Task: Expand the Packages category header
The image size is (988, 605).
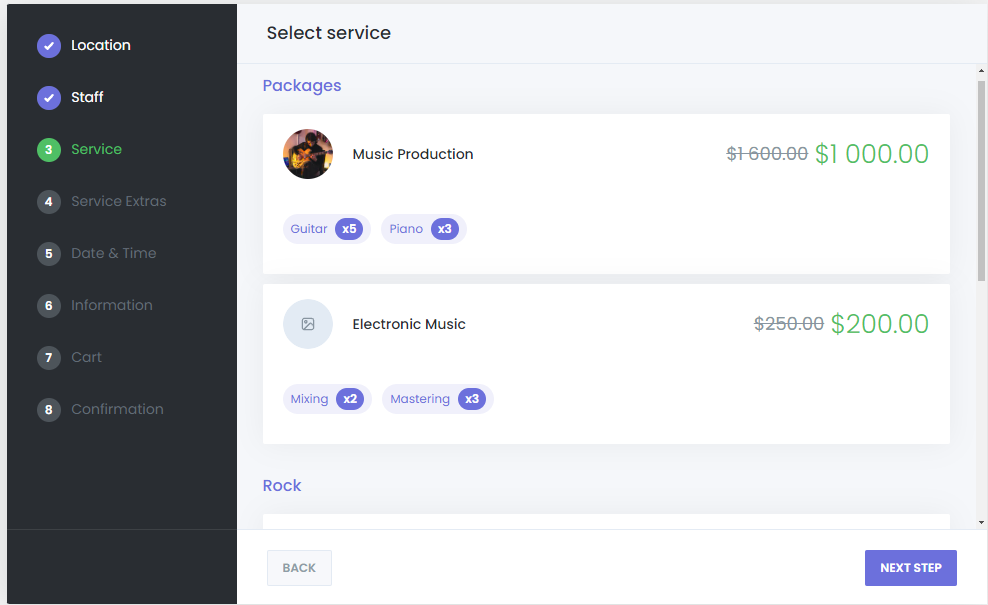Action: pyautogui.click(x=302, y=86)
